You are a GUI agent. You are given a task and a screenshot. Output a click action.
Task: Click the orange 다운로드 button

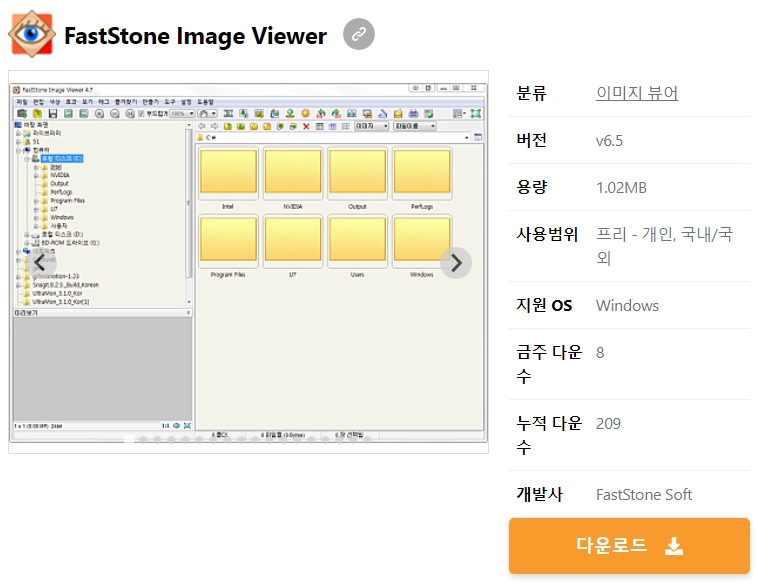(629, 546)
